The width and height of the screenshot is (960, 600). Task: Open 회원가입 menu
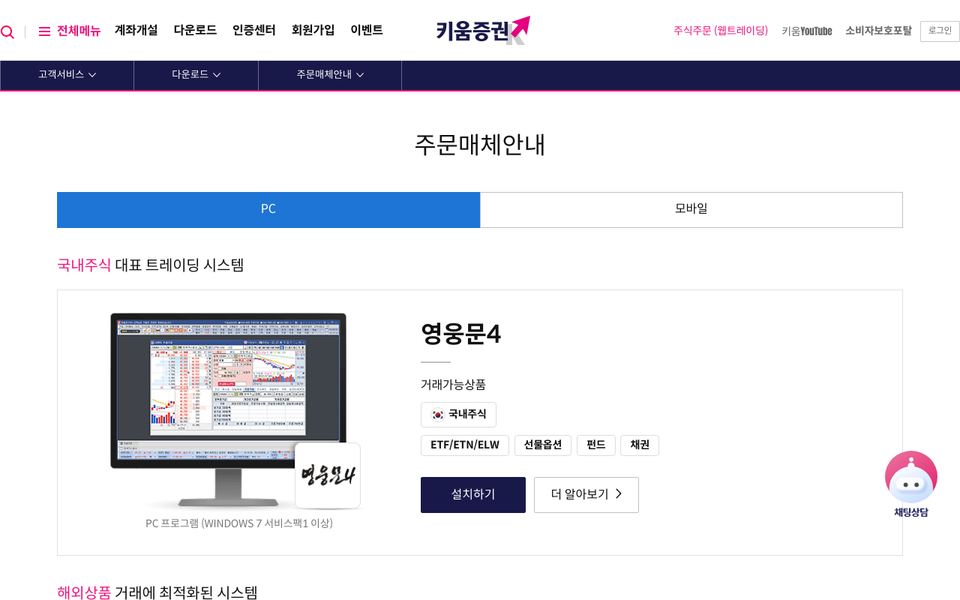pyautogui.click(x=313, y=30)
